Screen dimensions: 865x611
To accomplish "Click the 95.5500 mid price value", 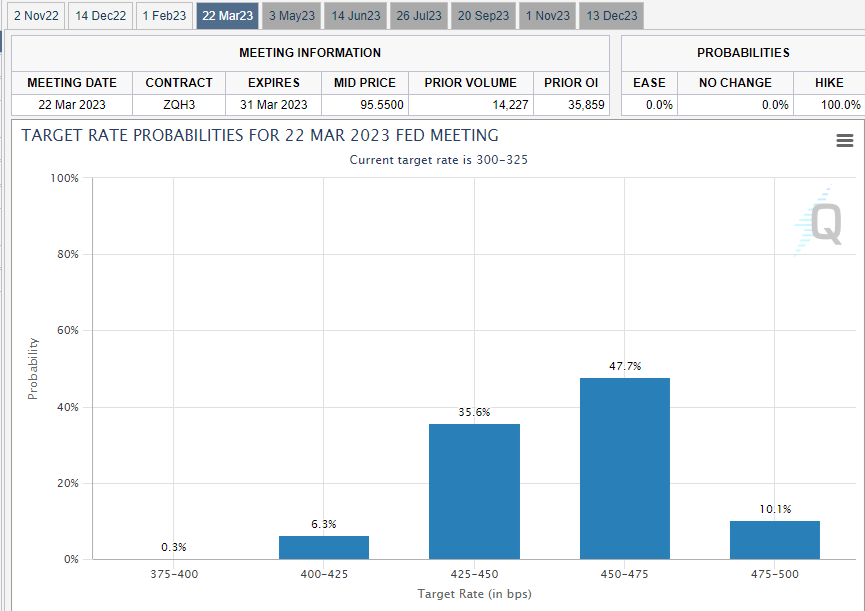I will 365,104.
